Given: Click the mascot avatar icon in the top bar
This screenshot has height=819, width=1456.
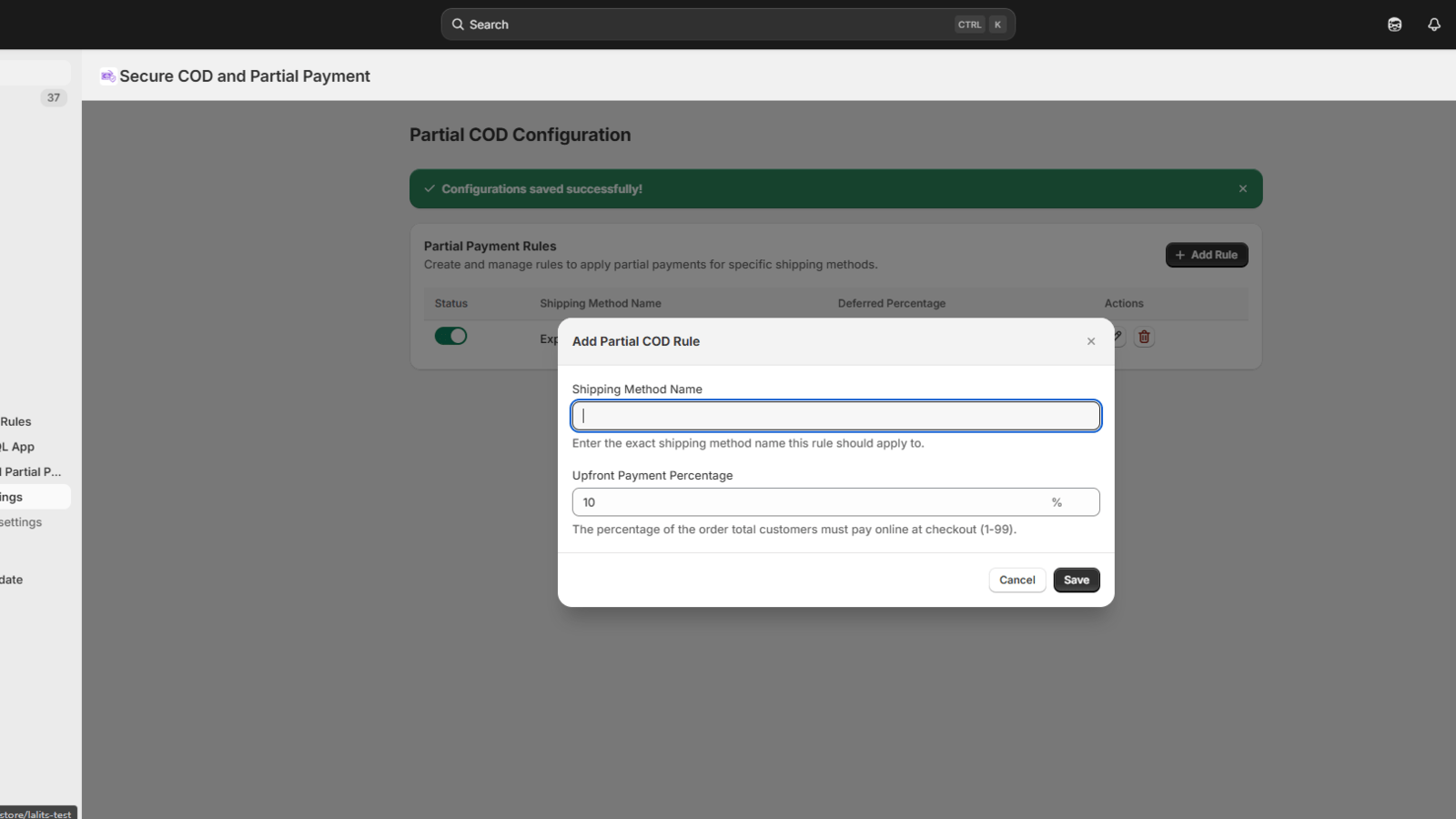Looking at the screenshot, I should (1395, 25).
